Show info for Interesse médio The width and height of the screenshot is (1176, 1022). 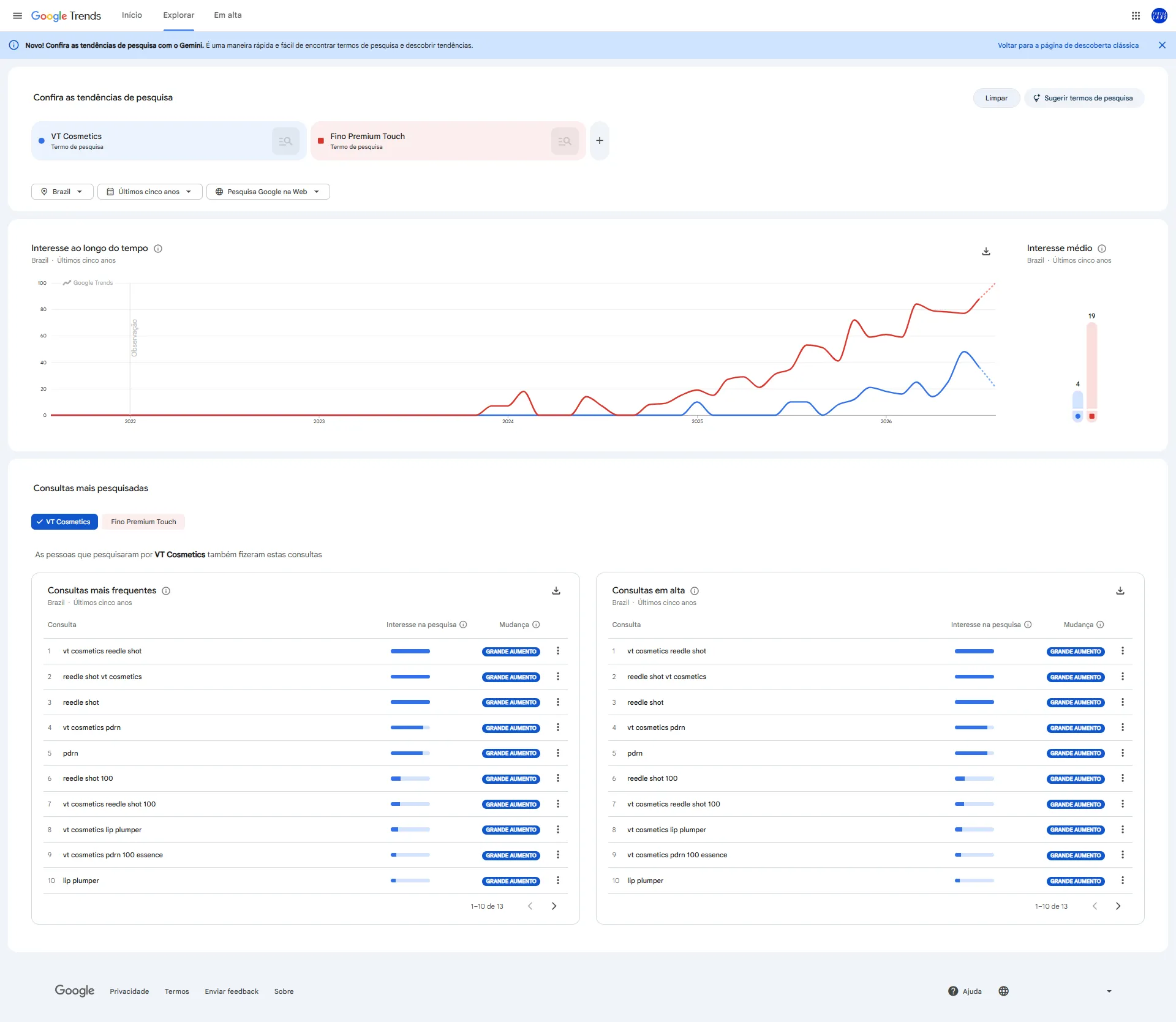pos(1102,249)
